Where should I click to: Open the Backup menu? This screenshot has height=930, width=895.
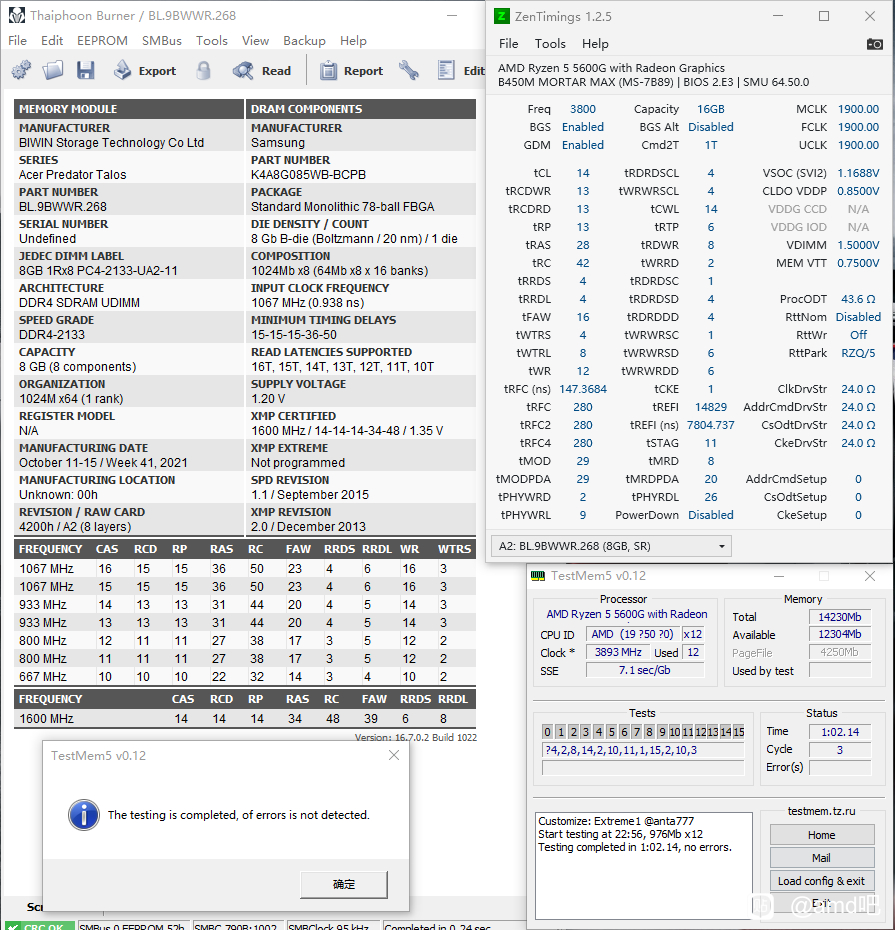(x=304, y=40)
